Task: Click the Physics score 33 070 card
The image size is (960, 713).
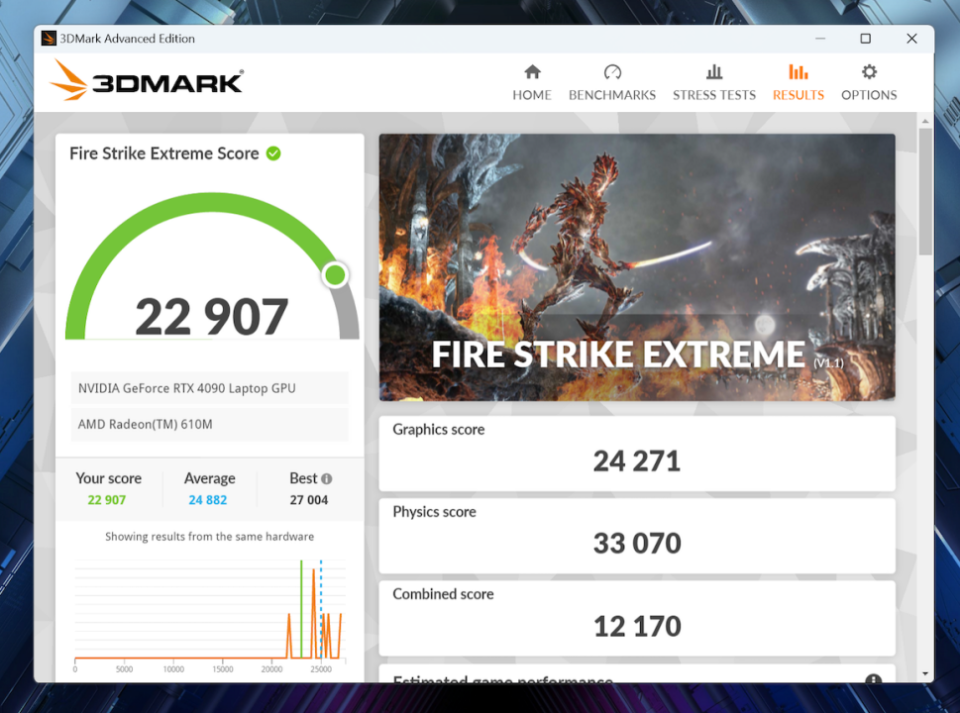Action: pos(637,536)
